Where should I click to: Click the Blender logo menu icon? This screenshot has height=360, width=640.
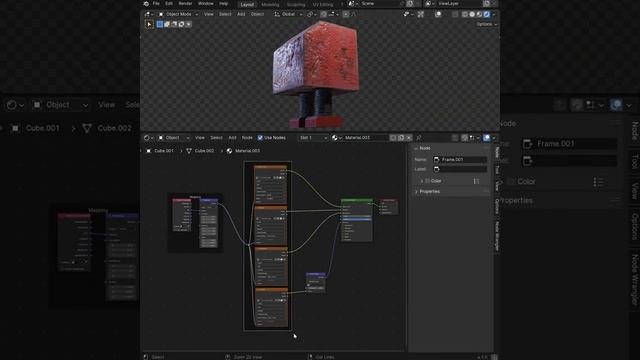pyautogui.click(x=146, y=4)
